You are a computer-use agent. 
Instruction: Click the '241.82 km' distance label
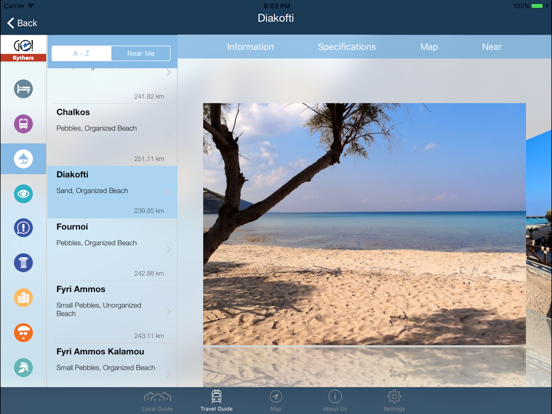149,96
